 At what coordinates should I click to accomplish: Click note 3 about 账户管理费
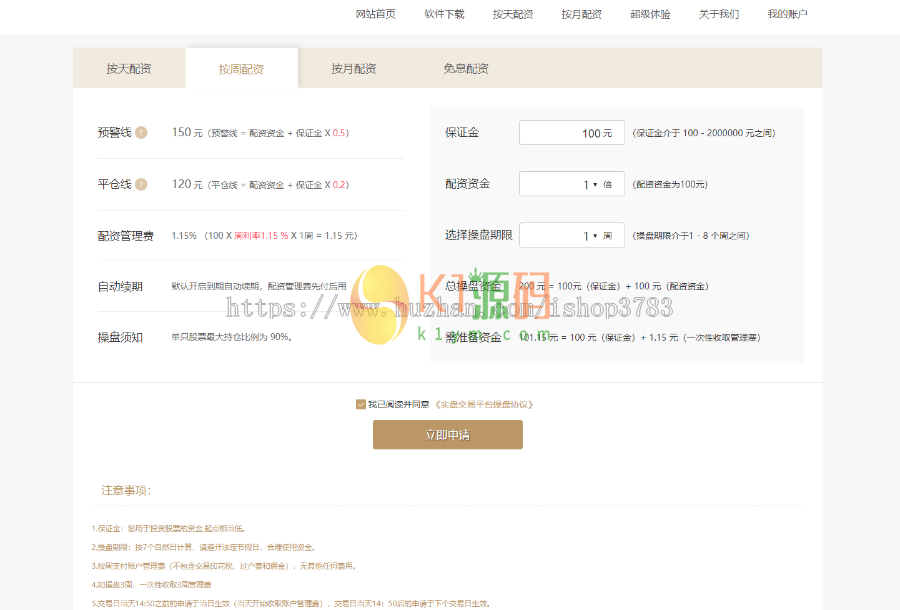[224, 566]
